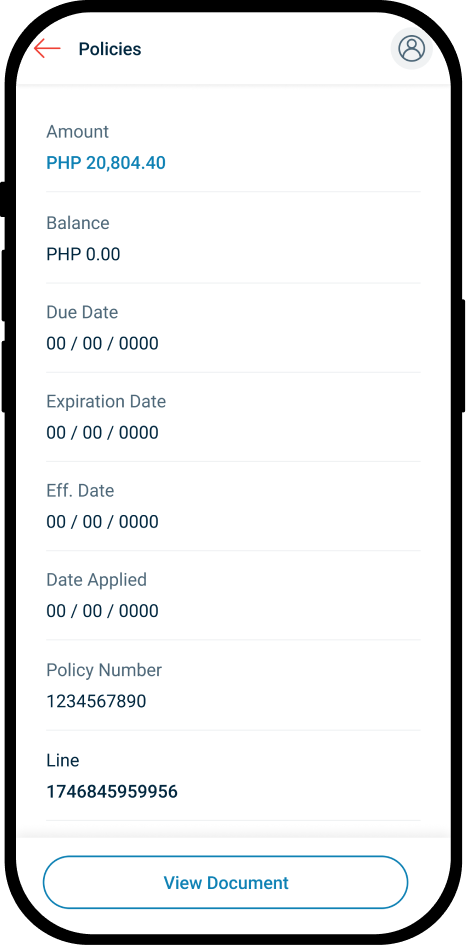Select the Balance PHP 0.00 value
This screenshot has height=945, width=466.
point(83,254)
